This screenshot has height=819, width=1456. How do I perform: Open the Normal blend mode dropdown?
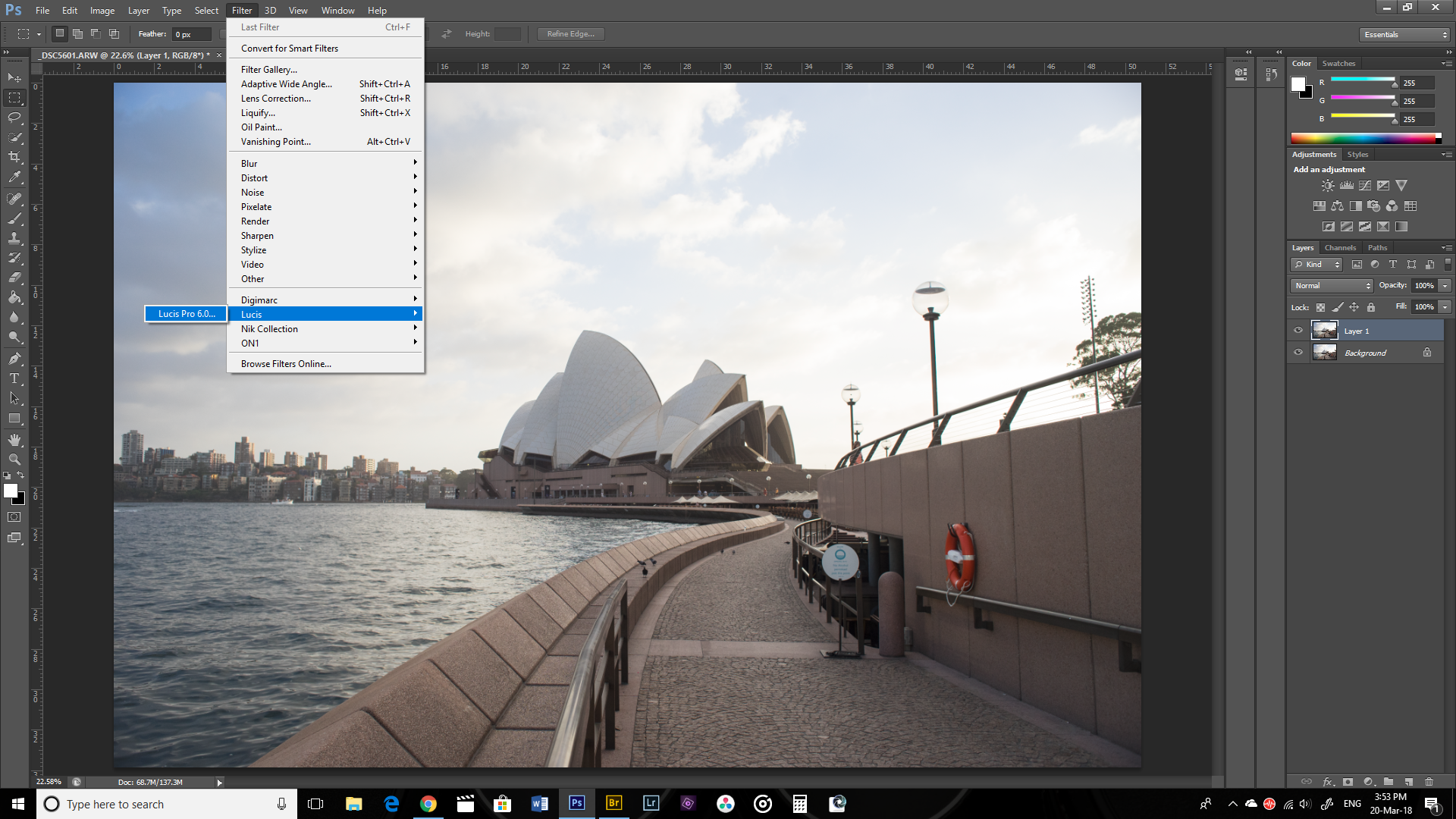1332,286
